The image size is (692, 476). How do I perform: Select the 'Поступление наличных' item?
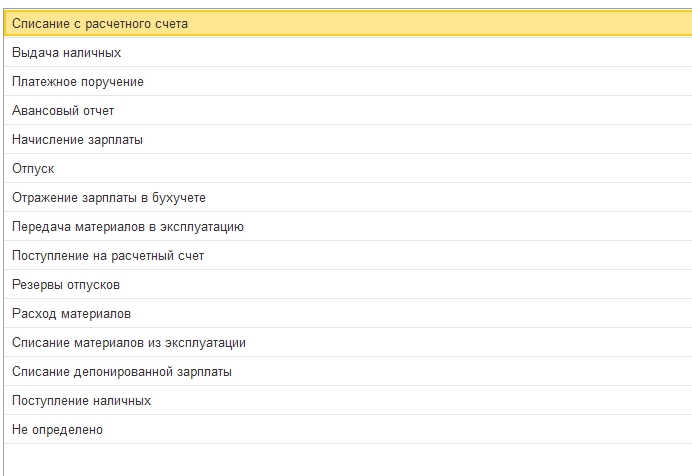point(82,401)
